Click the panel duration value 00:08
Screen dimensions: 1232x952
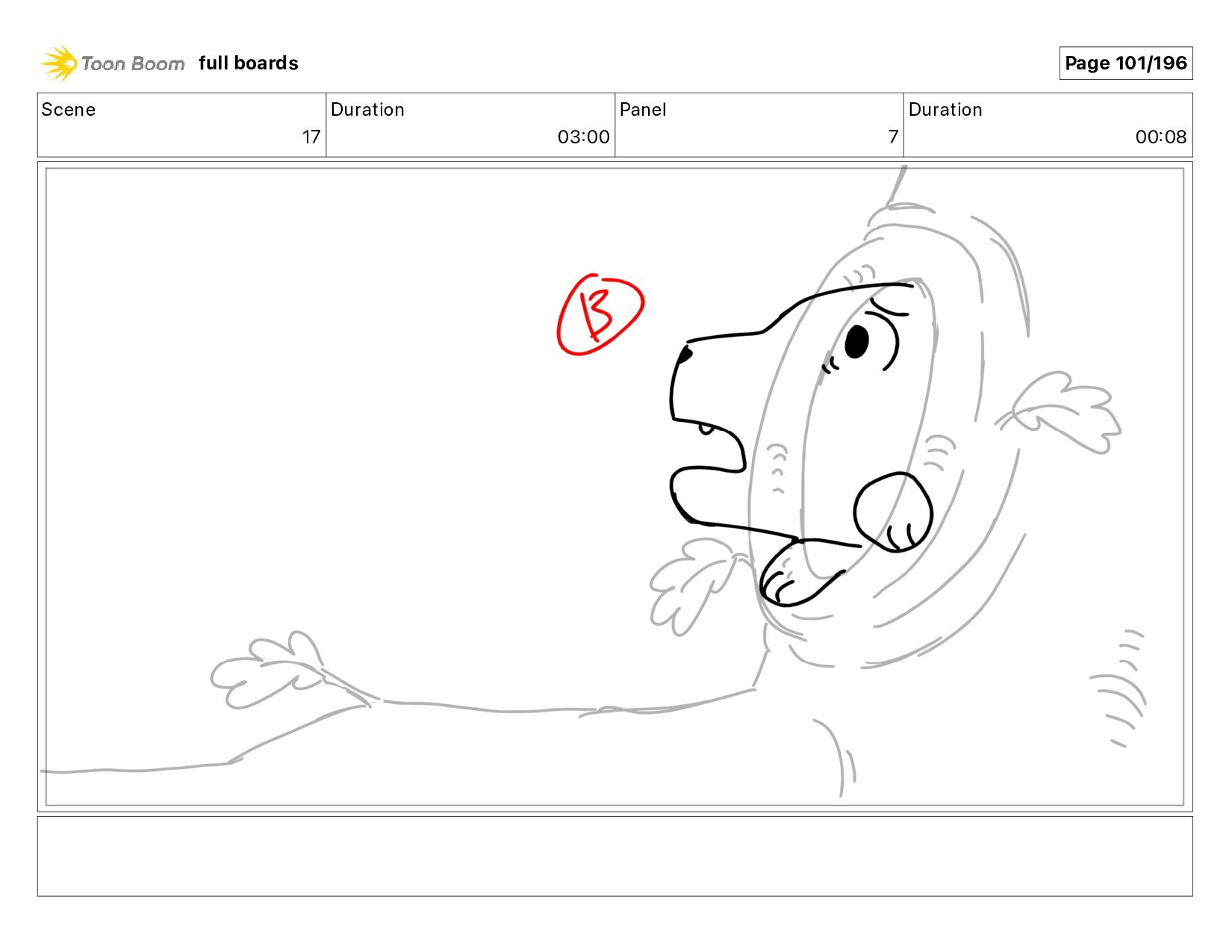tap(1161, 137)
